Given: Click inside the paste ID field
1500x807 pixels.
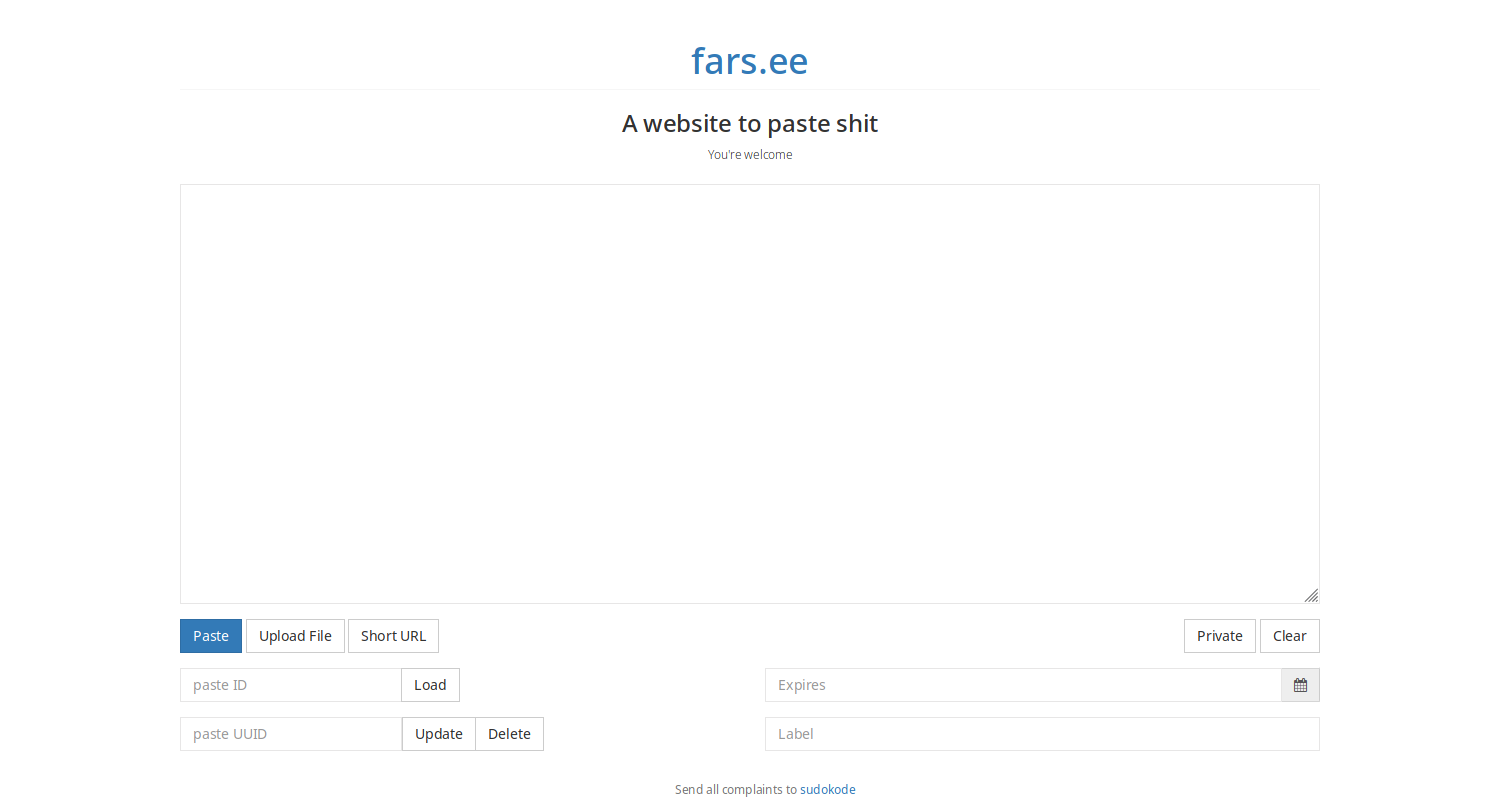Looking at the screenshot, I should pos(290,685).
